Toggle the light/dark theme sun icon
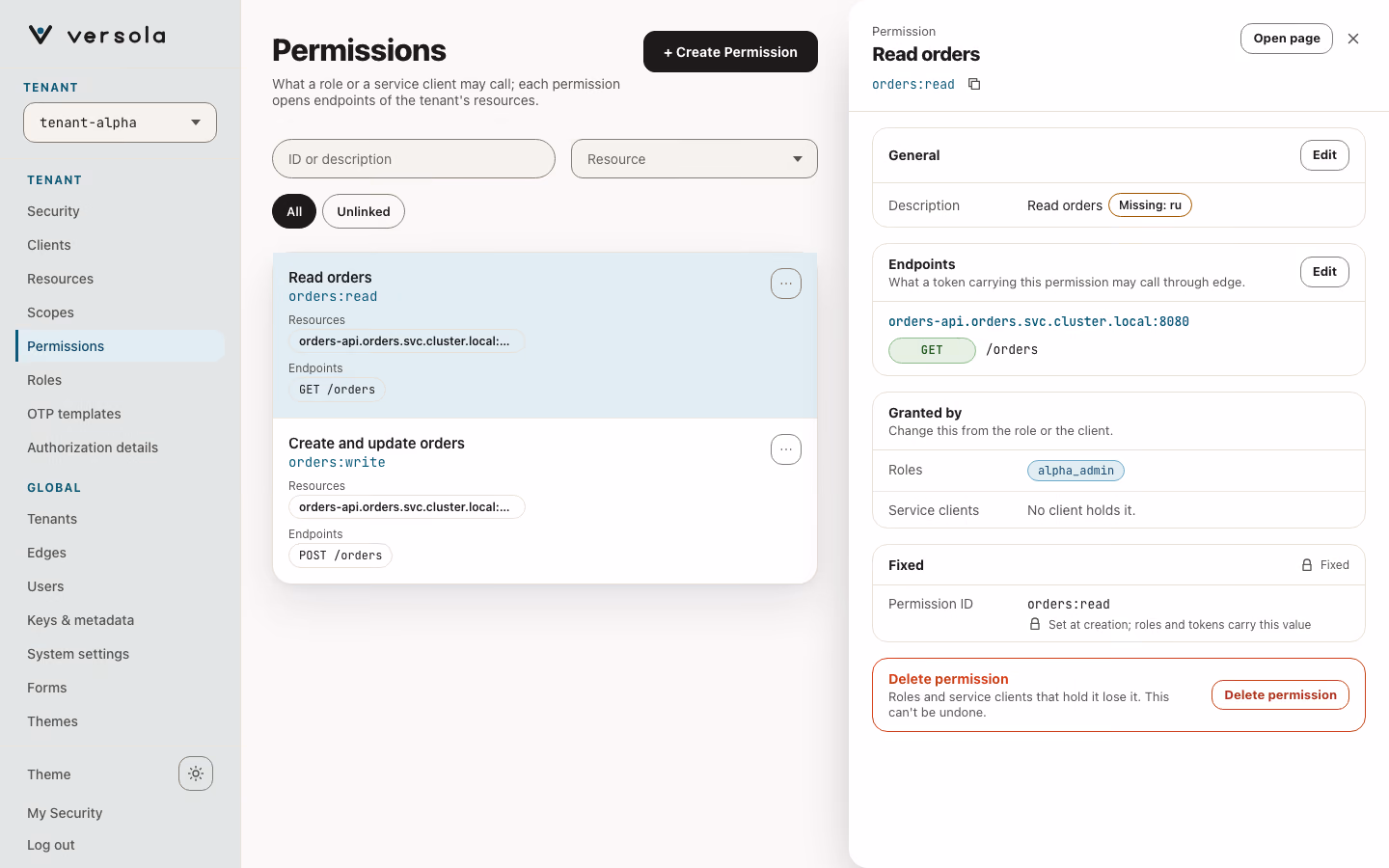Screen dimensions: 1389x868 point(196,773)
